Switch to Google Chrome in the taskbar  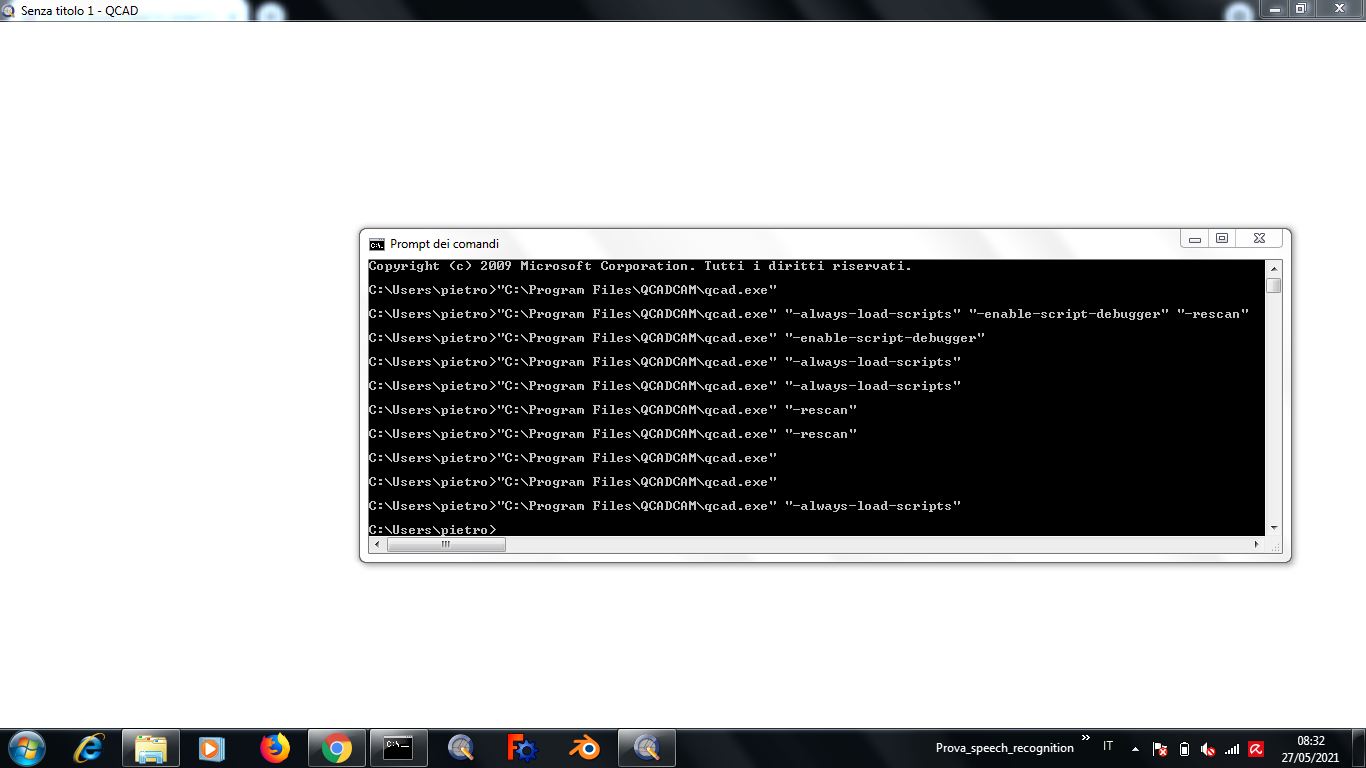337,748
